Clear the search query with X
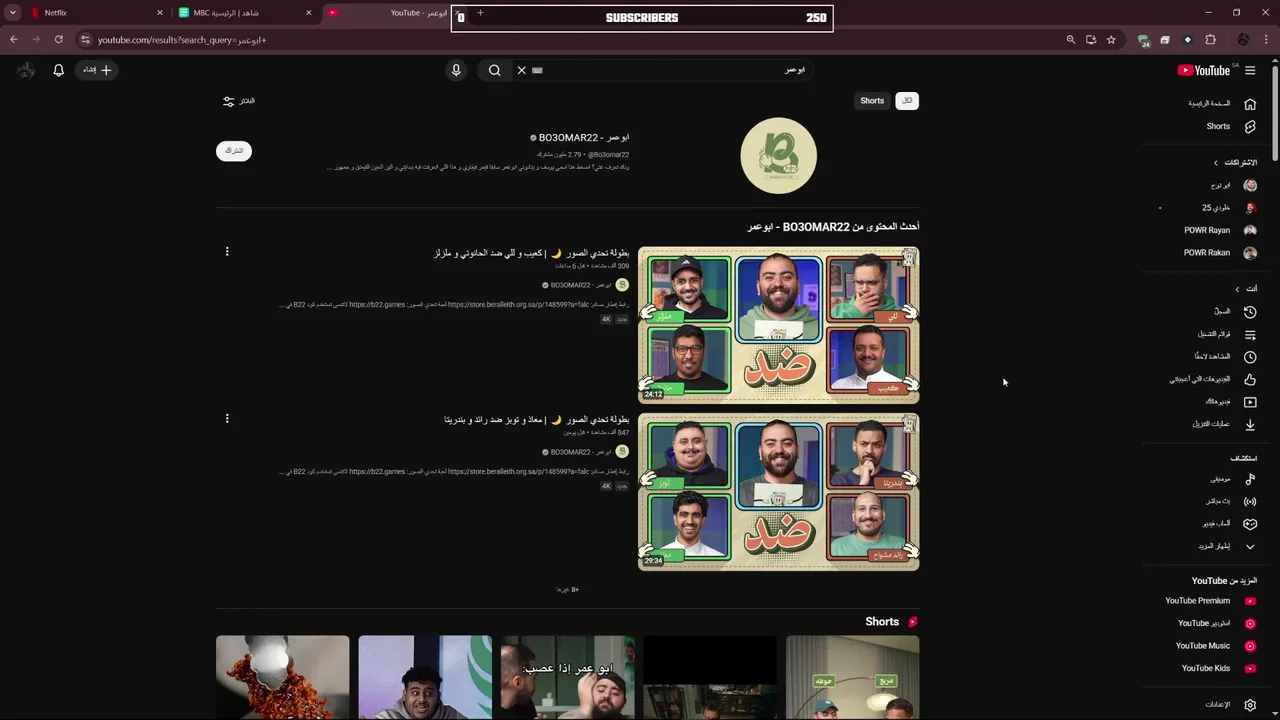 click(x=521, y=70)
